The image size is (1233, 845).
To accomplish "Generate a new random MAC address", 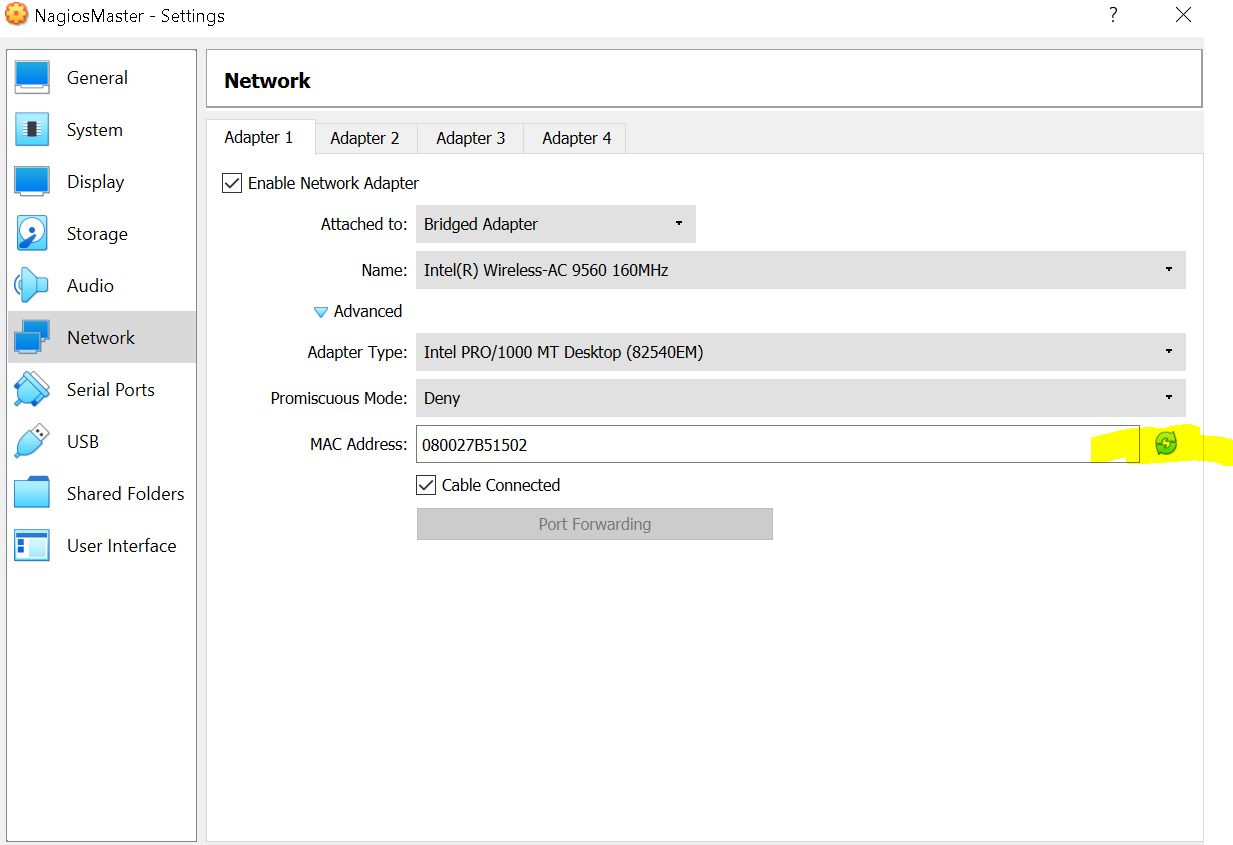I will [1166, 443].
